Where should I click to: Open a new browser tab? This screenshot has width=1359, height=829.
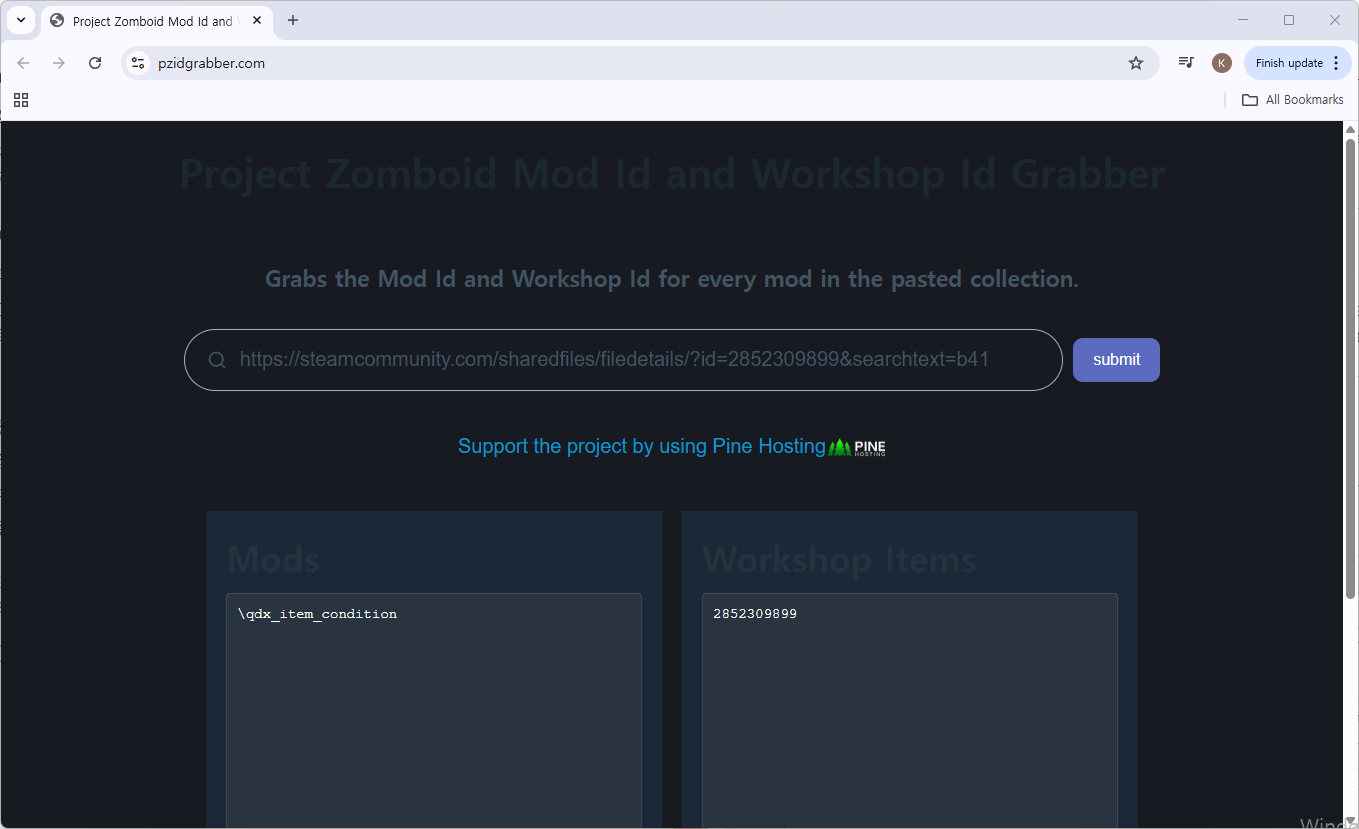coord(293,20)
